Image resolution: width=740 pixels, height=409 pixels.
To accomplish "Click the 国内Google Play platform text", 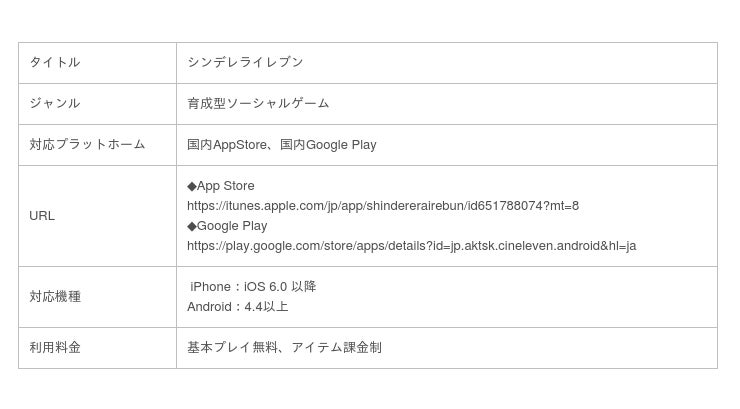I will 328,145.
